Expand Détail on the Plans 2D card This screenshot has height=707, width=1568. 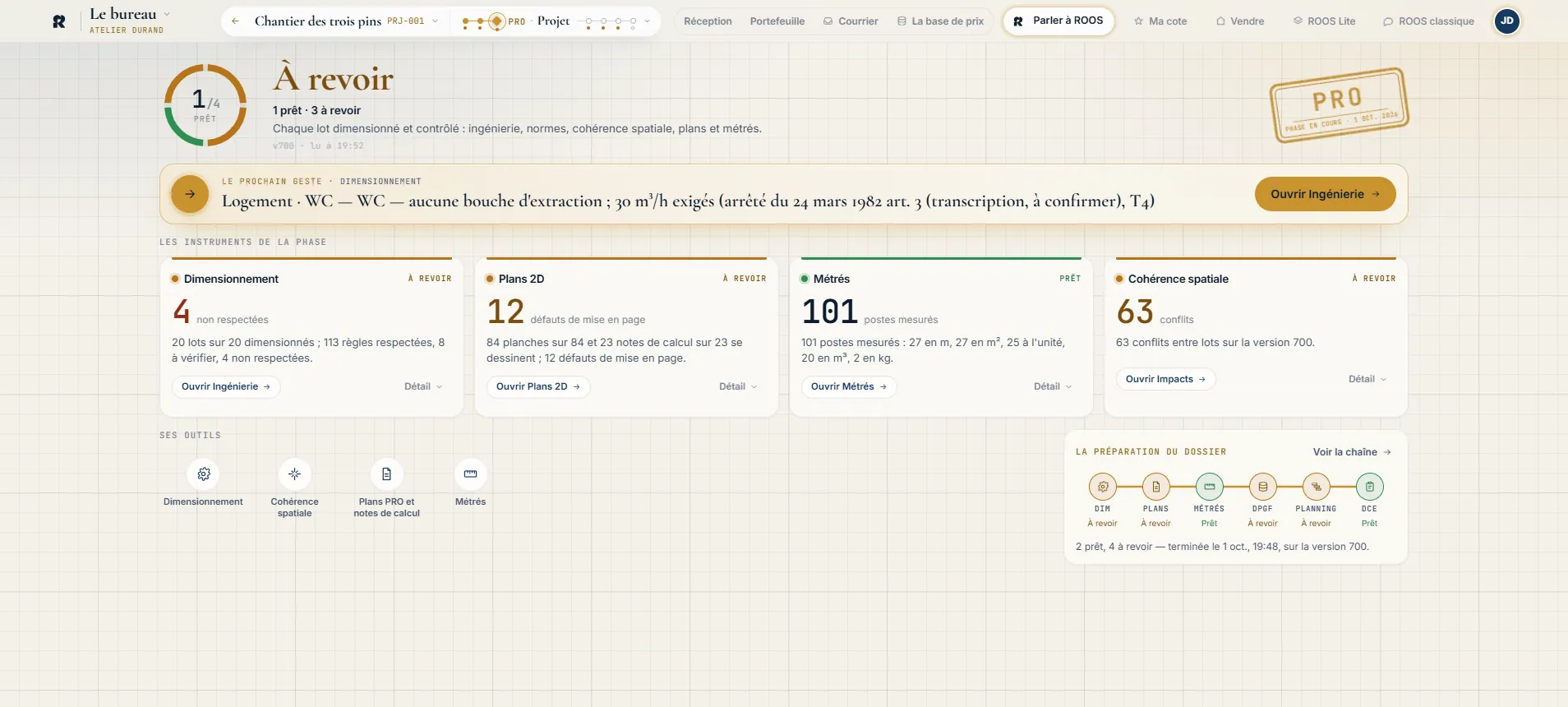point(738,386)
